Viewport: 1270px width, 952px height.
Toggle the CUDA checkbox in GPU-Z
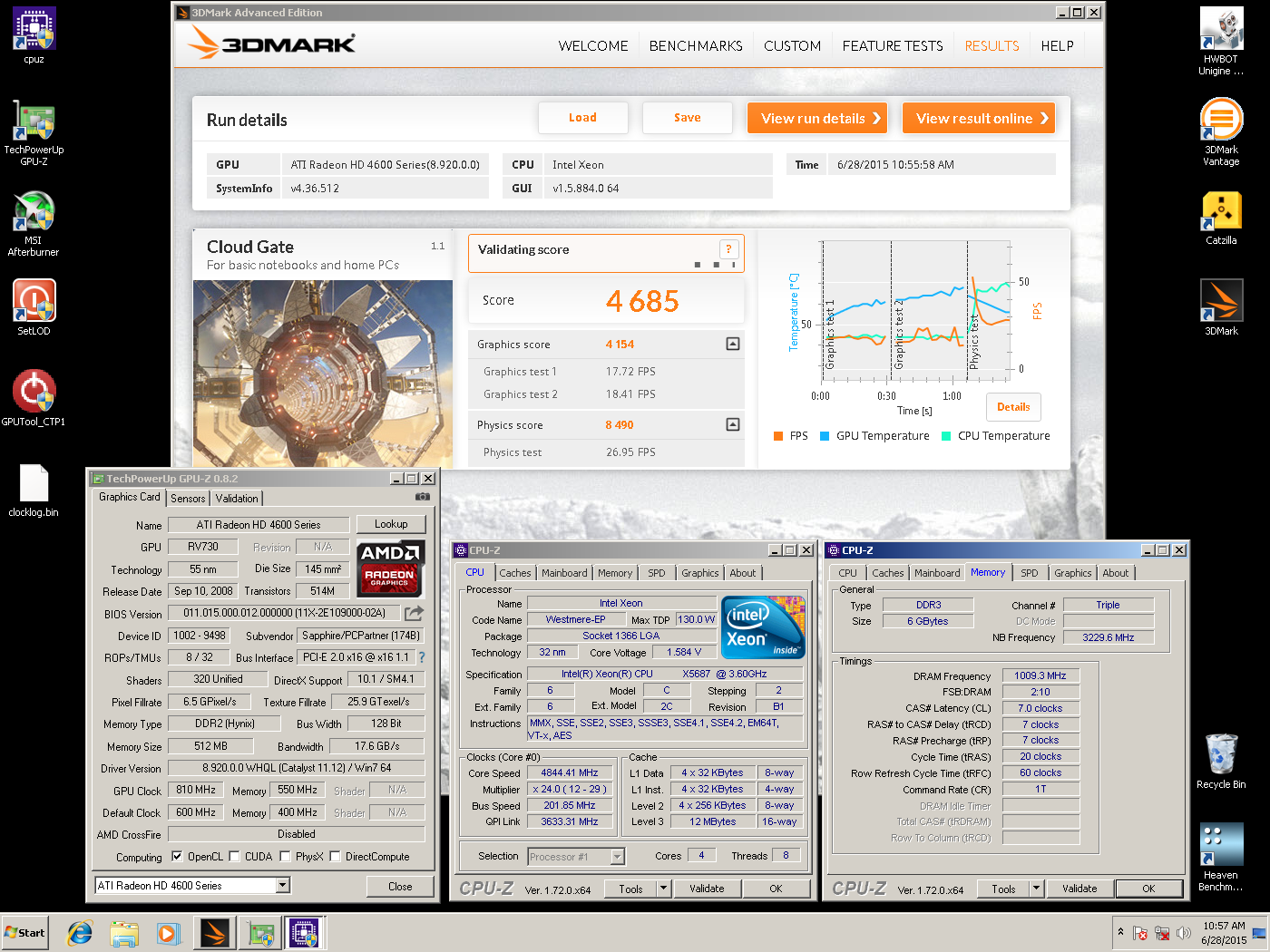pos(234,856)
